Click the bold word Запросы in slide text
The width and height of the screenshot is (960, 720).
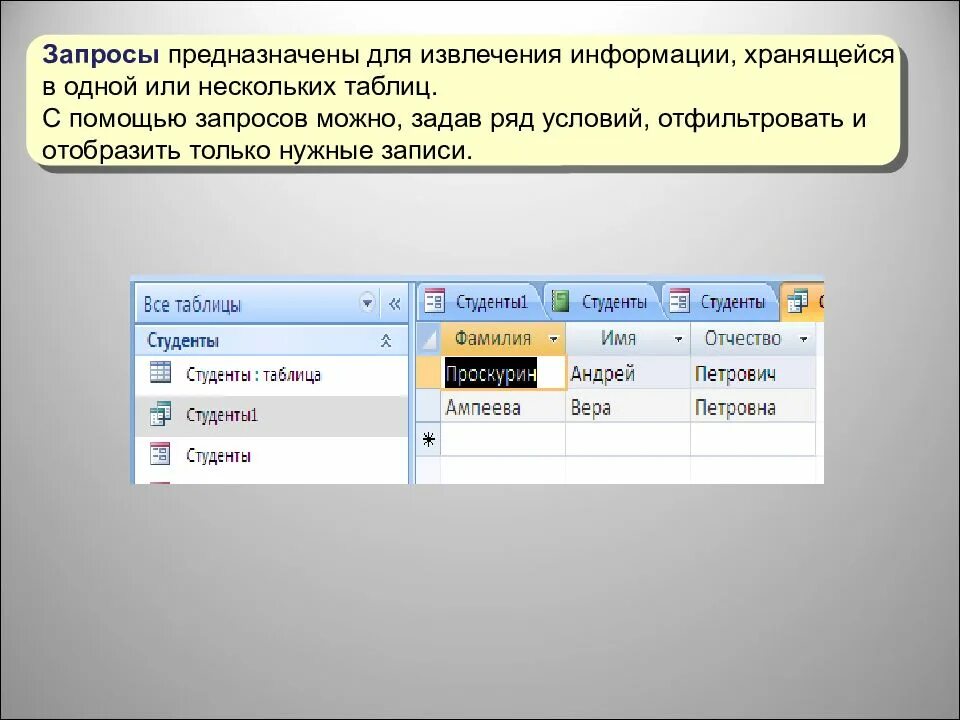coord(101,55)
